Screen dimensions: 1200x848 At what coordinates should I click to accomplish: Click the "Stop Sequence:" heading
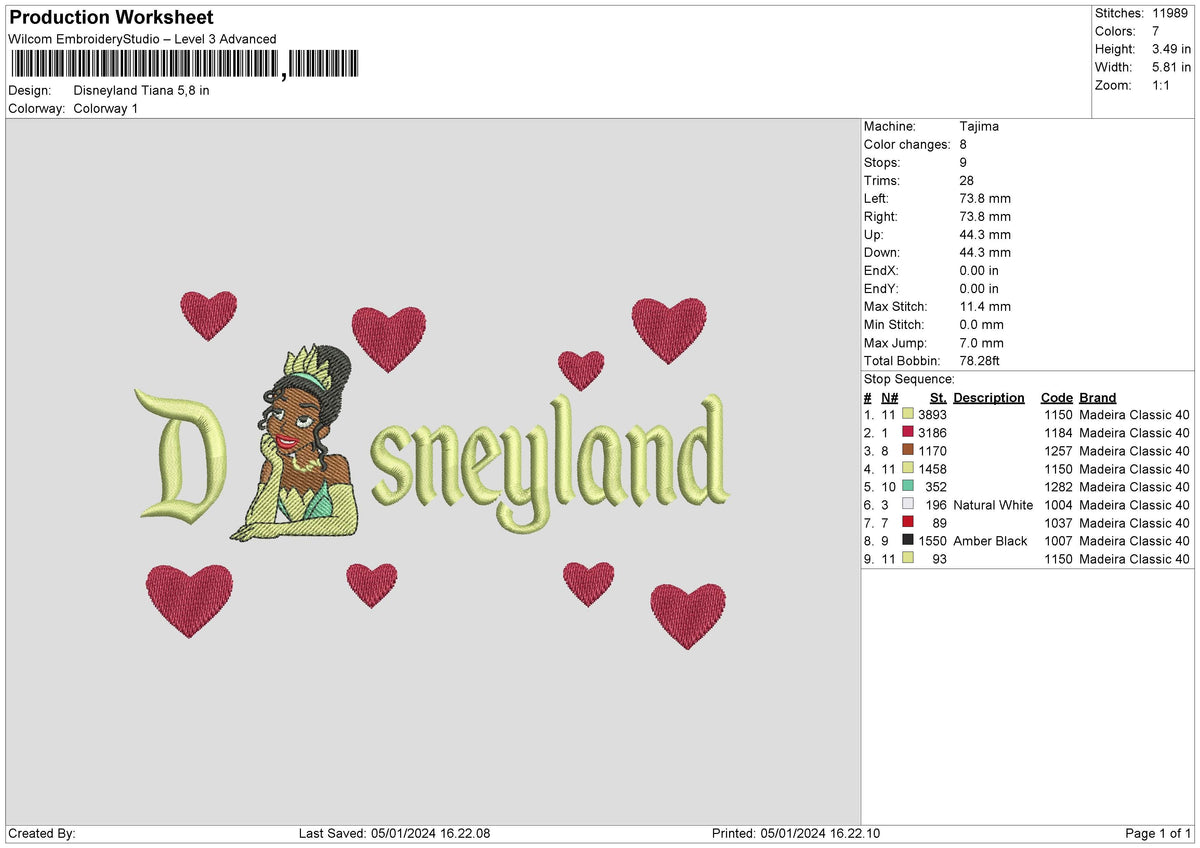[x=909, y=379]
